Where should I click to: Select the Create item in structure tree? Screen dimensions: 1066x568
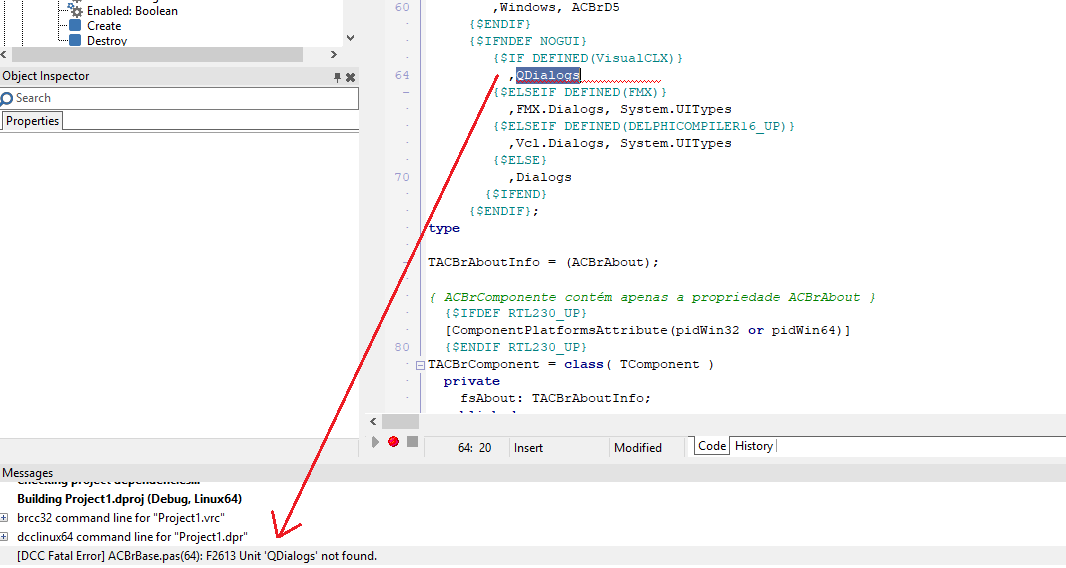104,26
